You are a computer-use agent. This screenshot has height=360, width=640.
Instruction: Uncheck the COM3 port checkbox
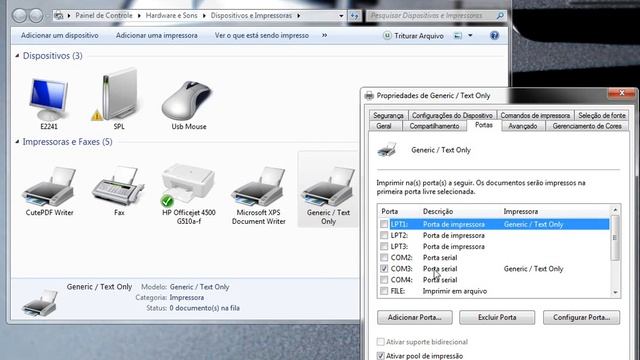[384, 269]
